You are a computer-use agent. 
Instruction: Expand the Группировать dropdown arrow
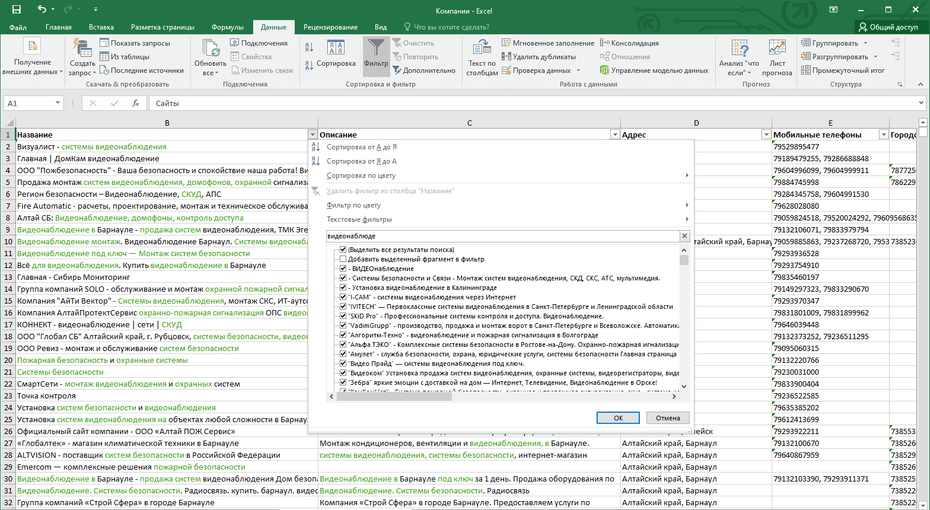pyautogui.click(x=865, y=43)
